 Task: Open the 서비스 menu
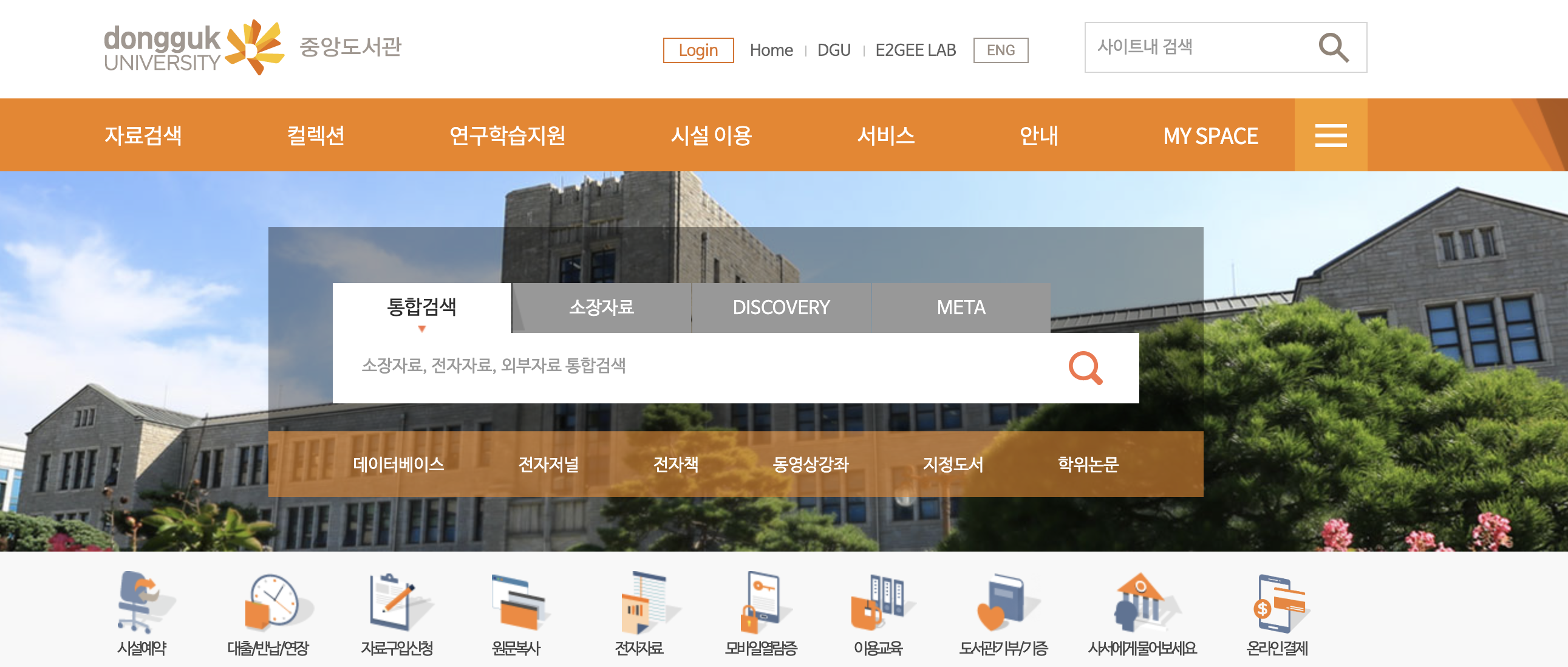click(885, 135)
